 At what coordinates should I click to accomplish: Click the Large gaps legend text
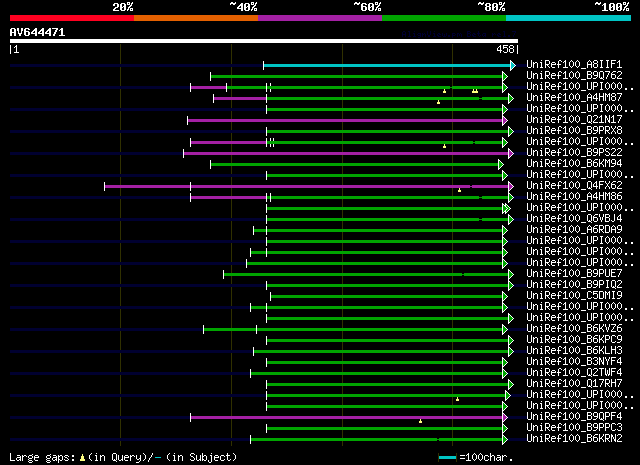click(x=42, y=458)
